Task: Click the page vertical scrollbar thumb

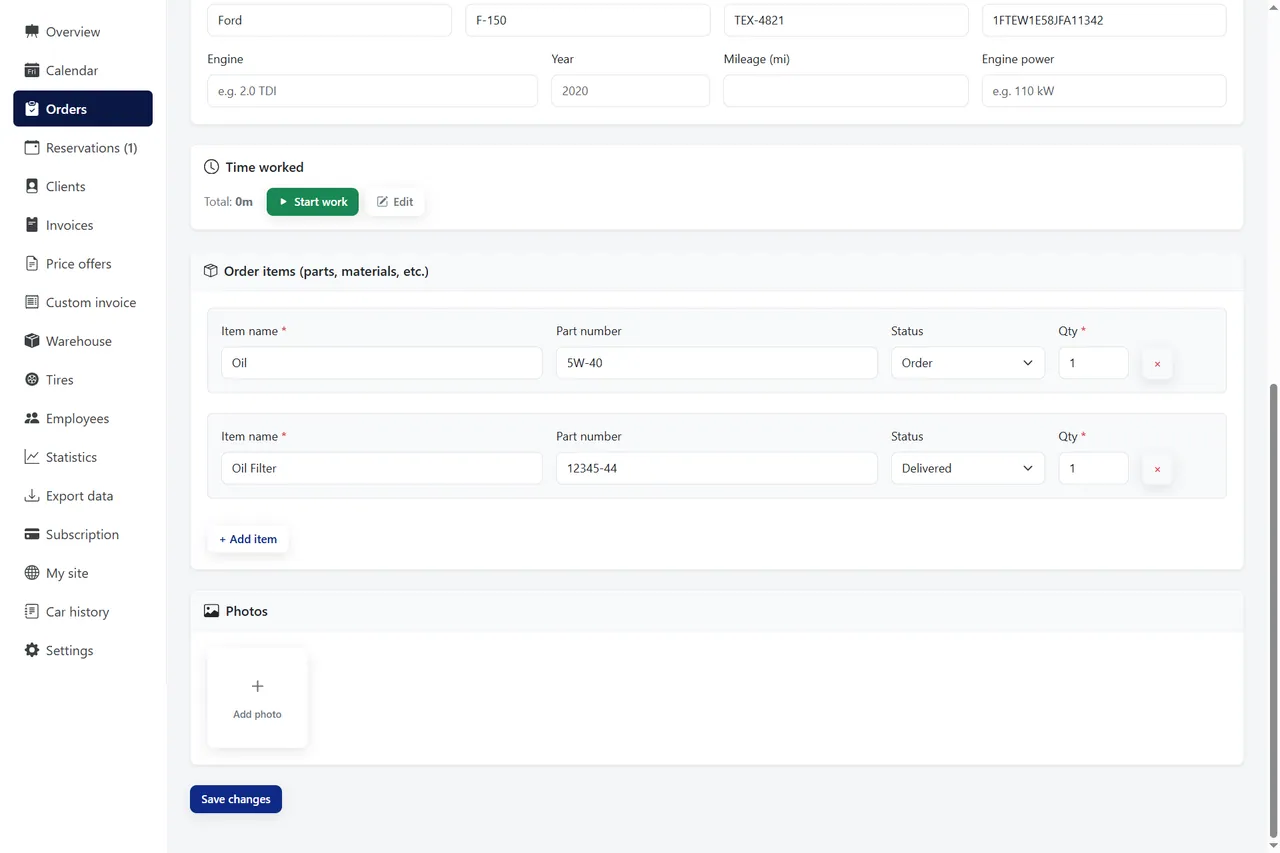Action: [x=1273, y=610]
